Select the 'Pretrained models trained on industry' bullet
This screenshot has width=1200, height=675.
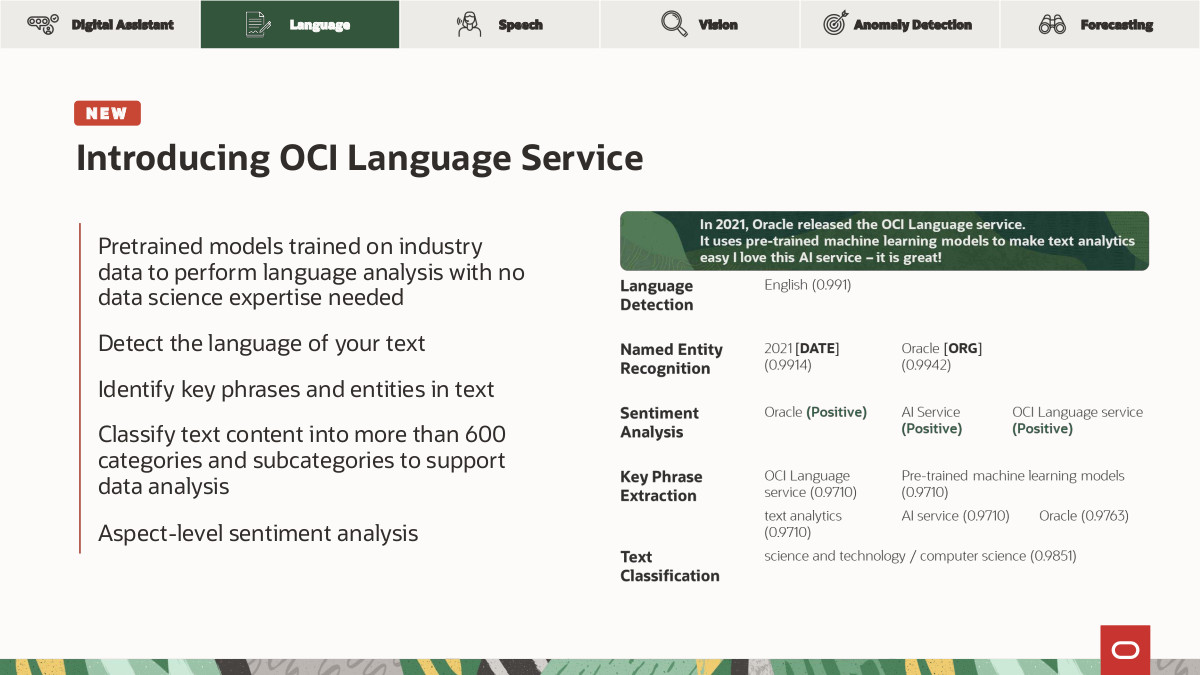(x=311, y=272)
